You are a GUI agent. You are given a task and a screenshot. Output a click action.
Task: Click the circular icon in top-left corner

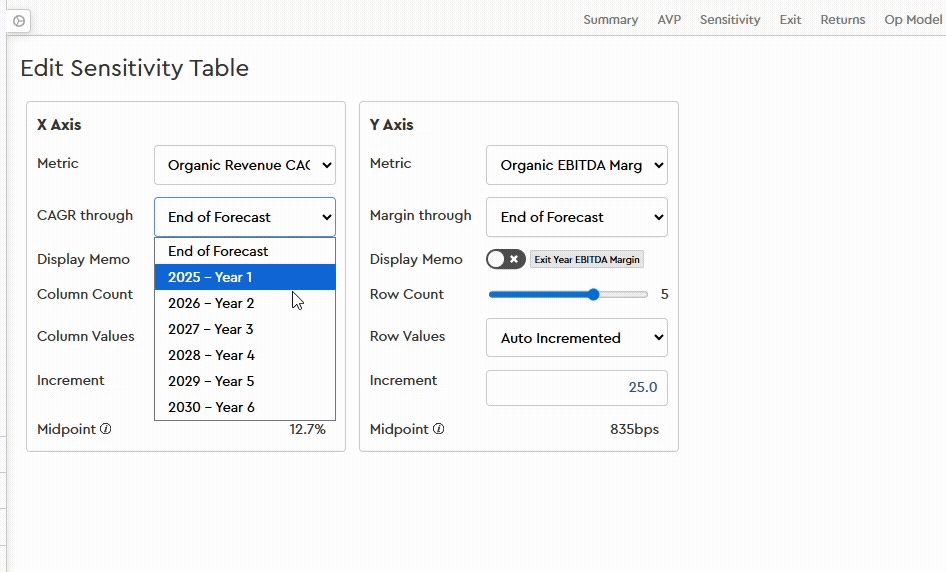(19, 21)
